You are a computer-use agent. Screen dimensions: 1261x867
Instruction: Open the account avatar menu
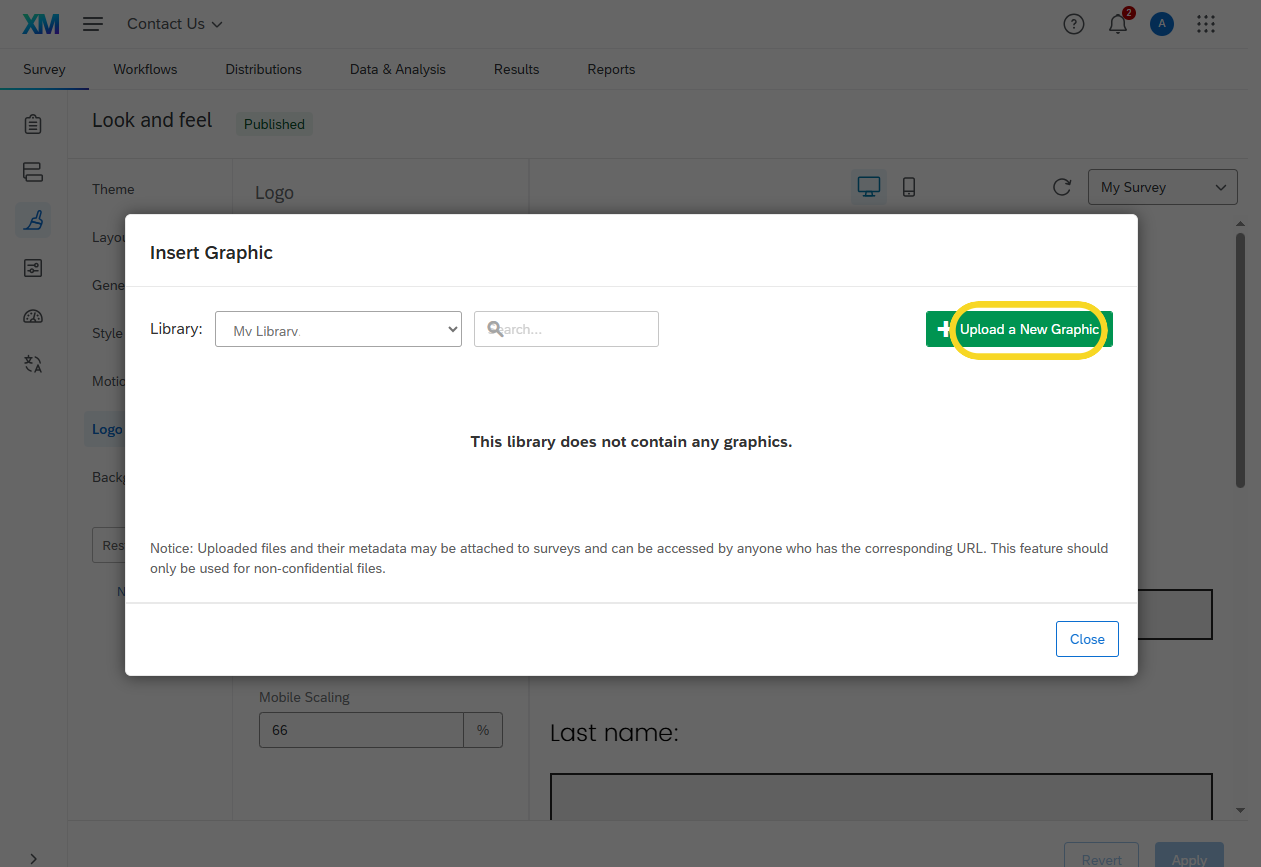coord(1161,24)
